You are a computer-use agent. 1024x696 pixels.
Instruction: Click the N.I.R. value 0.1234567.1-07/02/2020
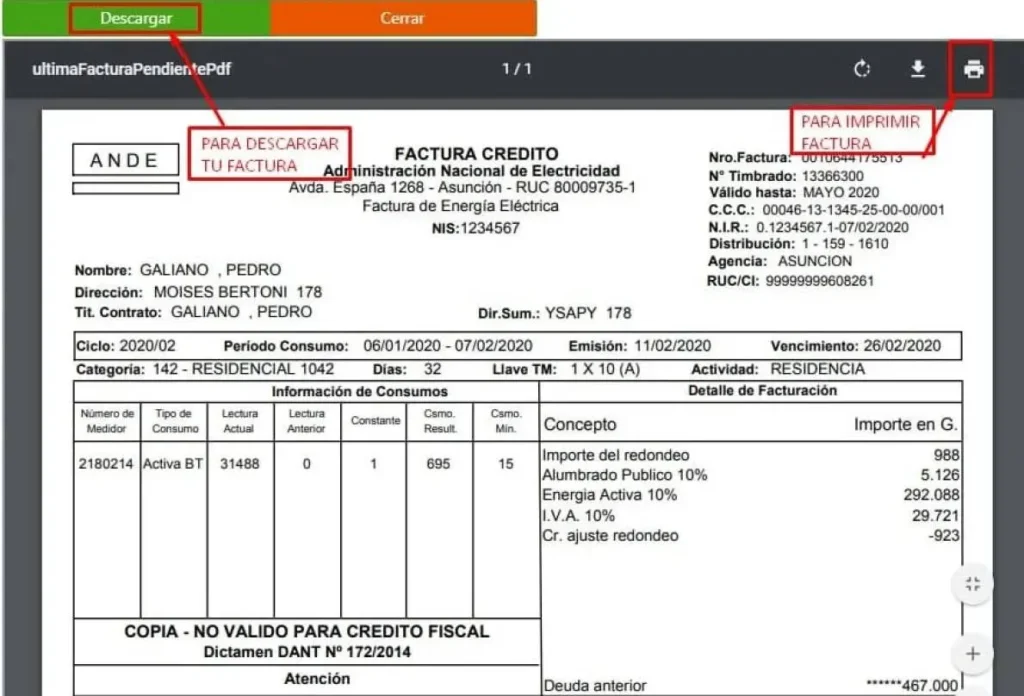[x=832, y=227]
